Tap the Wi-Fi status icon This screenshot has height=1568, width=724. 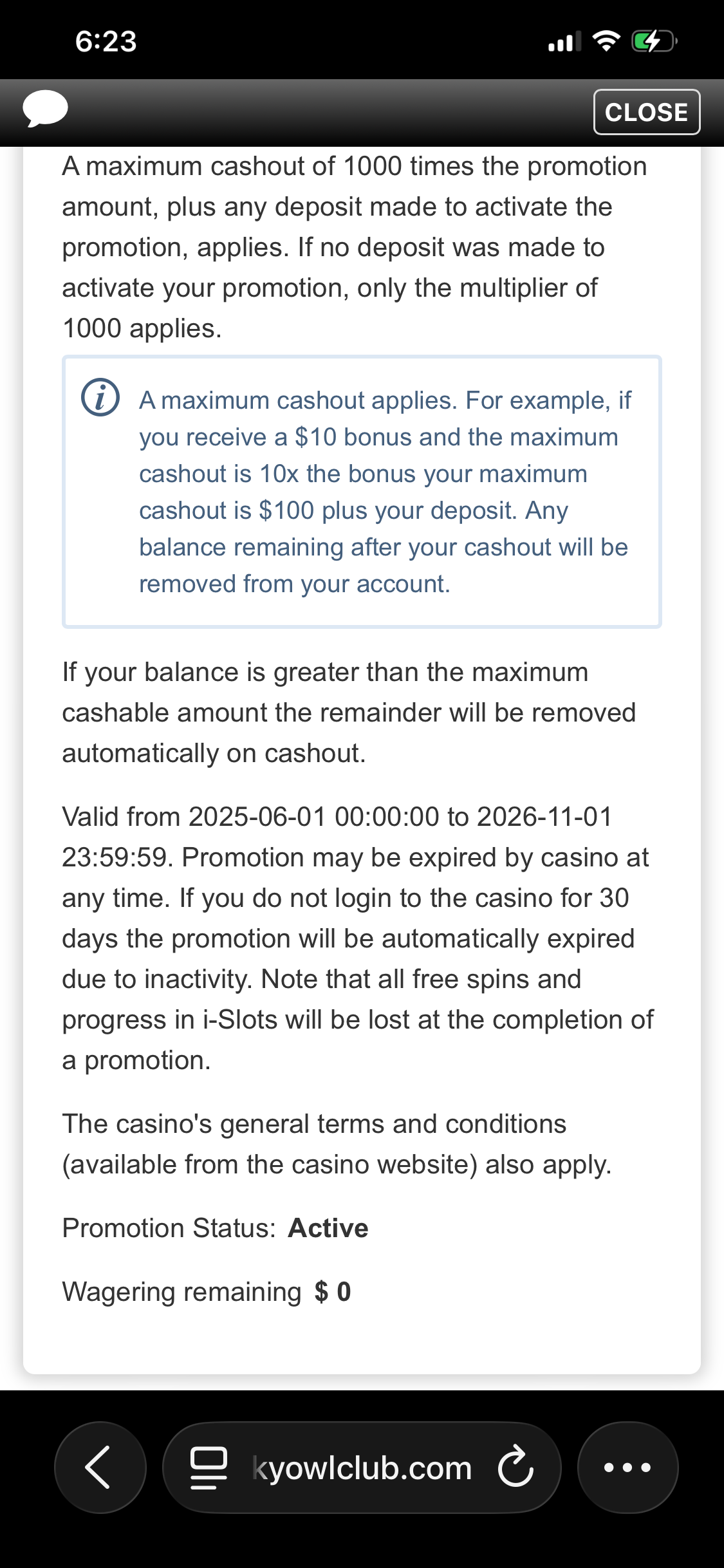coord(606,41)
